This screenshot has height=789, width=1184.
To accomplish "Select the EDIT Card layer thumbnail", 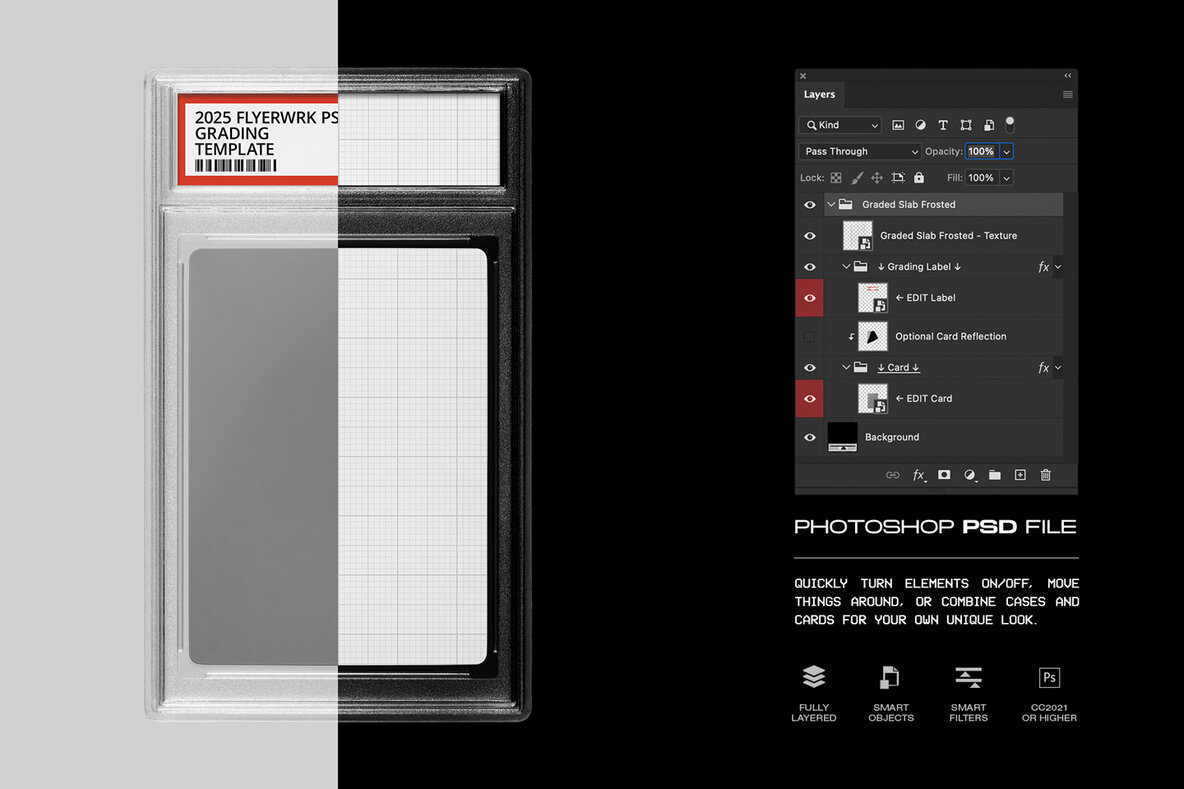I will (x=871, y=398).
